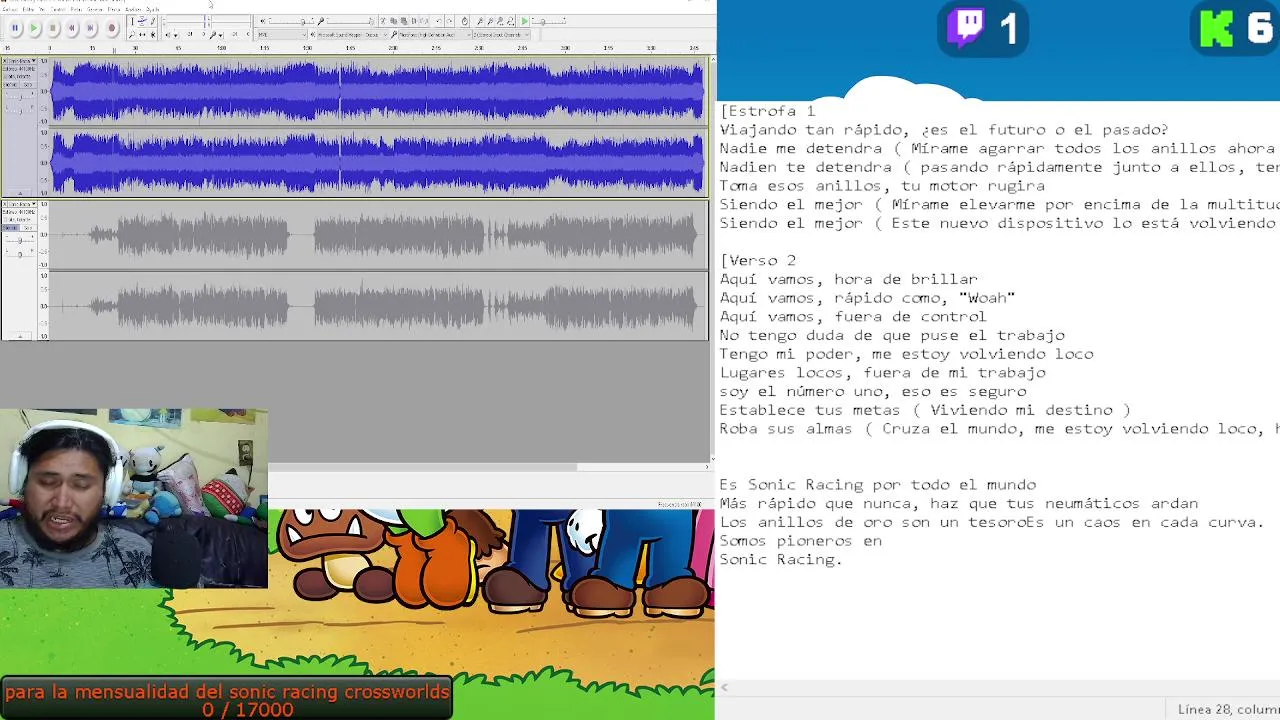Fit selection to window width
The image size is (1280, 720).
(x=500, y=21)
